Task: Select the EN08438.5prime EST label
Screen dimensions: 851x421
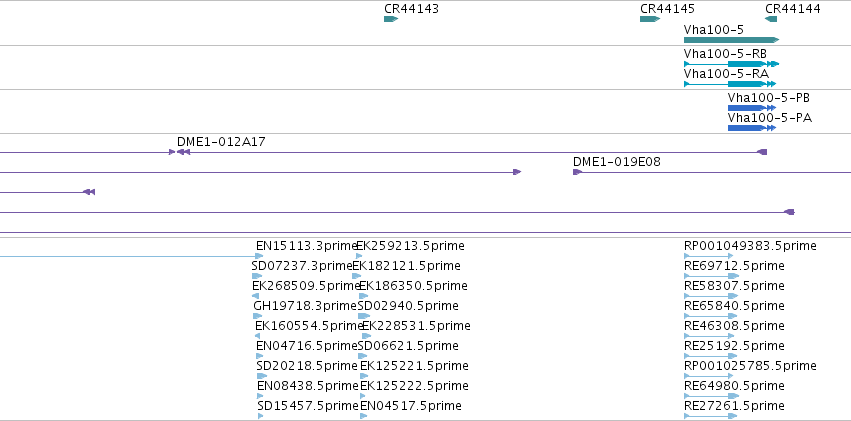Action: click(x=308, y=386)
